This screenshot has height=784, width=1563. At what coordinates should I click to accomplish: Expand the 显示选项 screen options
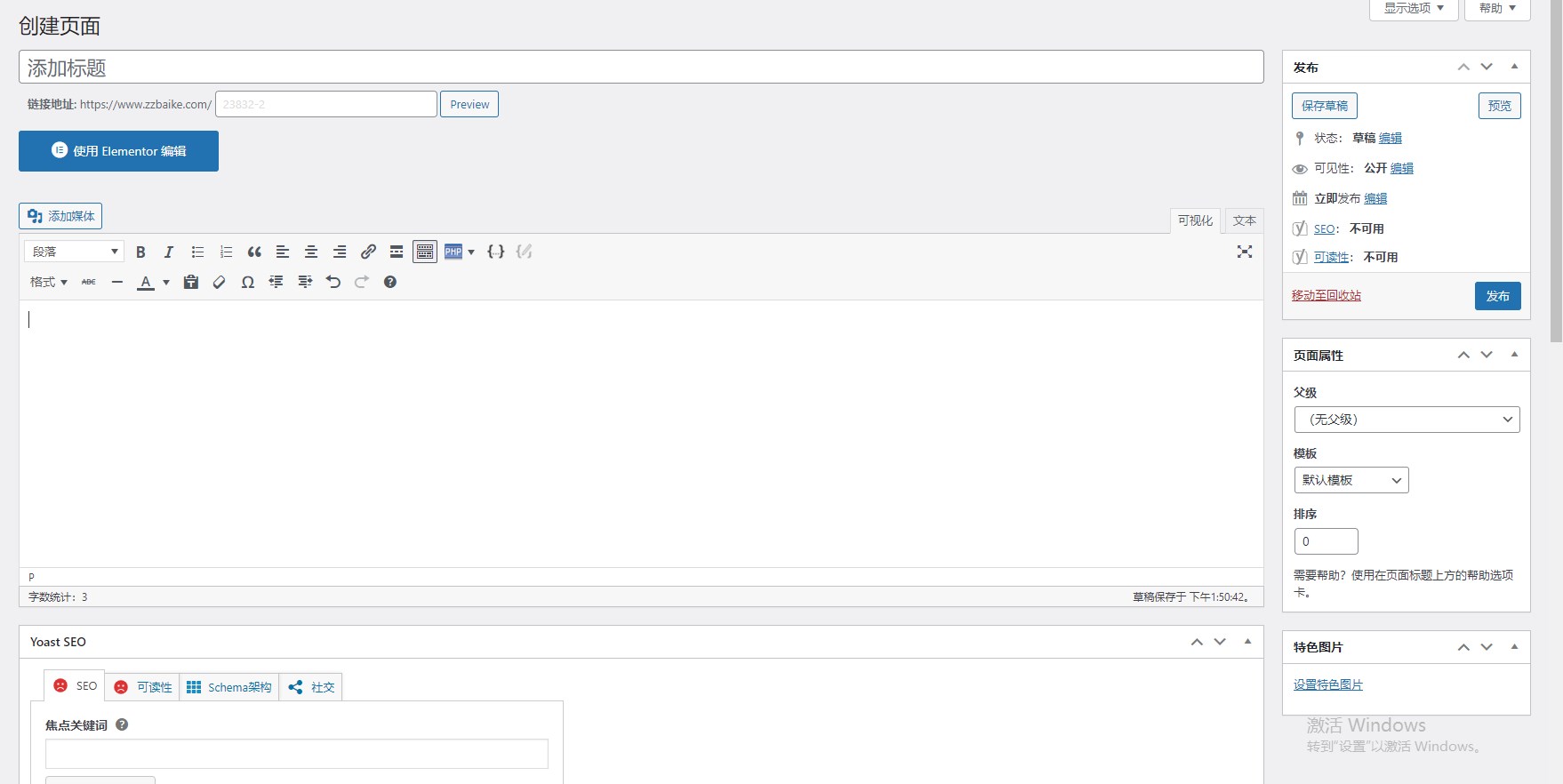1414,8
